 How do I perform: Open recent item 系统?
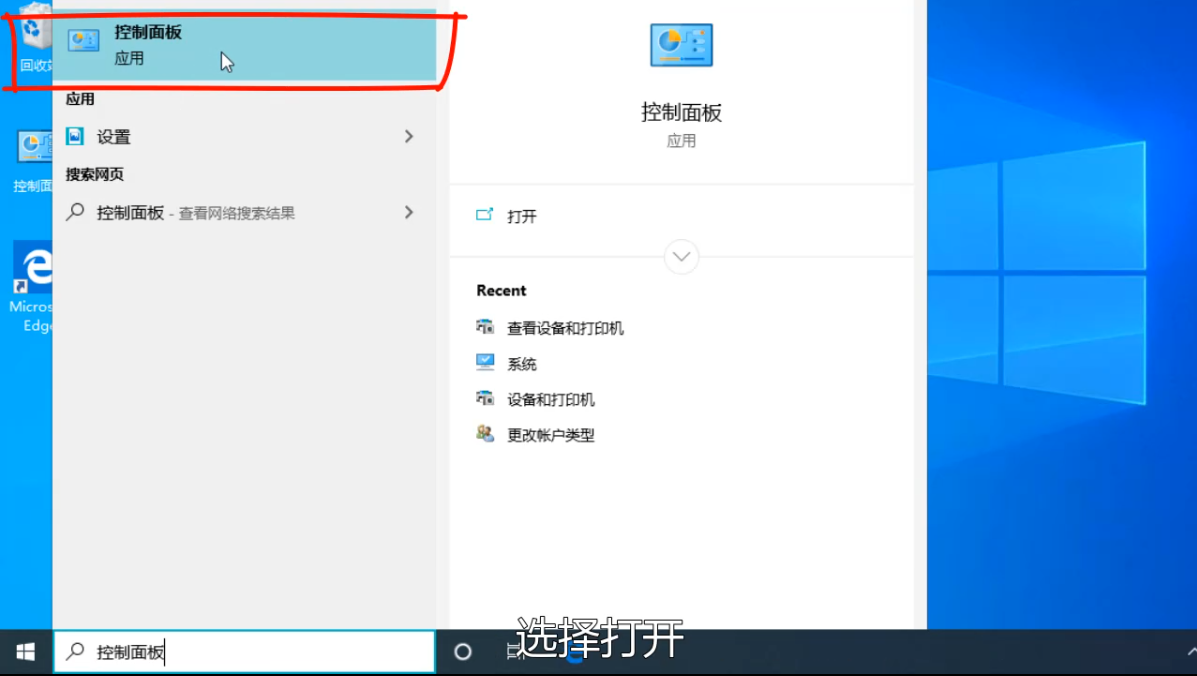[521, 364]
